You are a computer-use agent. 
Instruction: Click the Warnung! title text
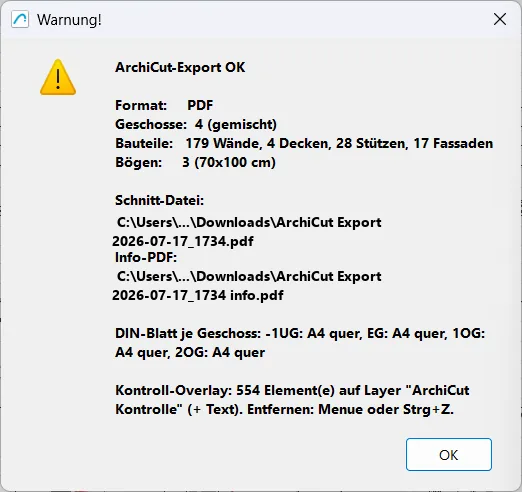click(x=69, y=20)
